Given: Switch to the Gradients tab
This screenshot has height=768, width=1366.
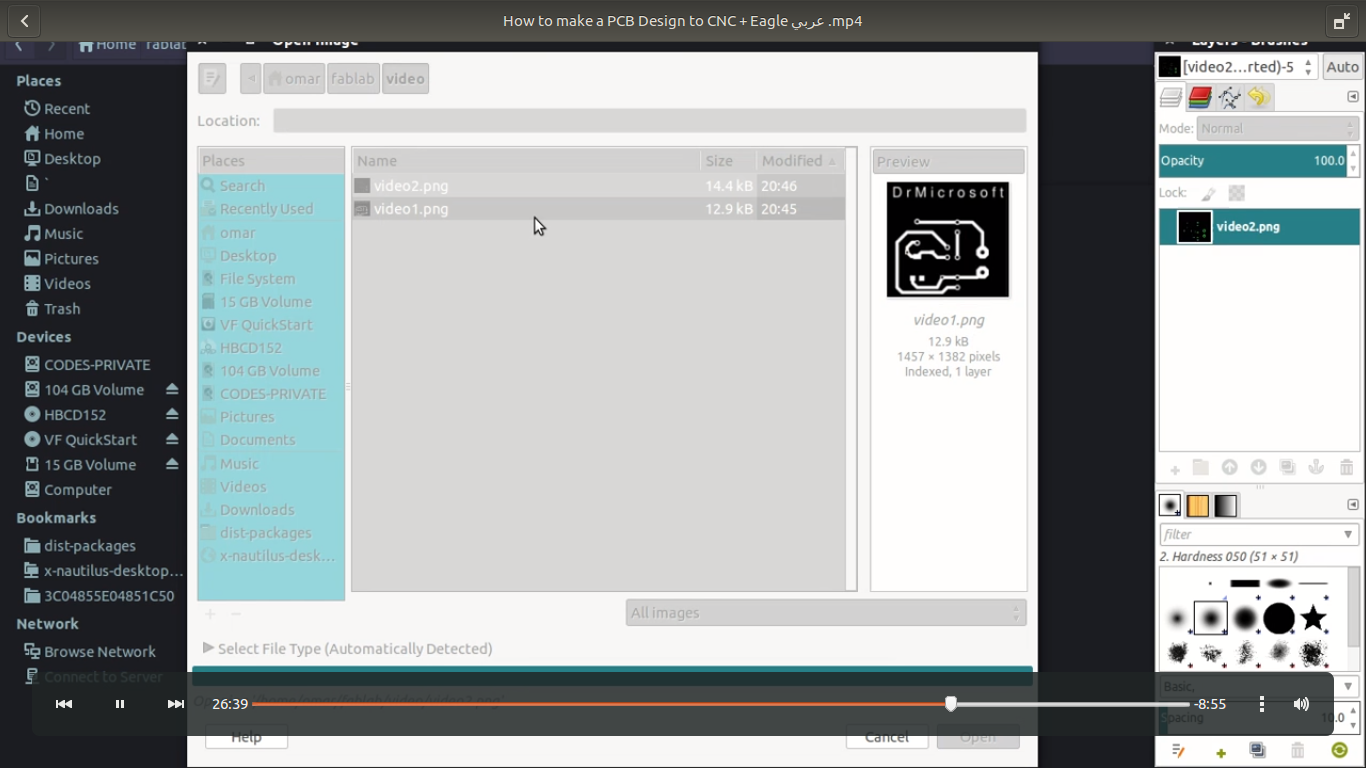Looking at the screenshot, I should click(x=1226, y=505).
